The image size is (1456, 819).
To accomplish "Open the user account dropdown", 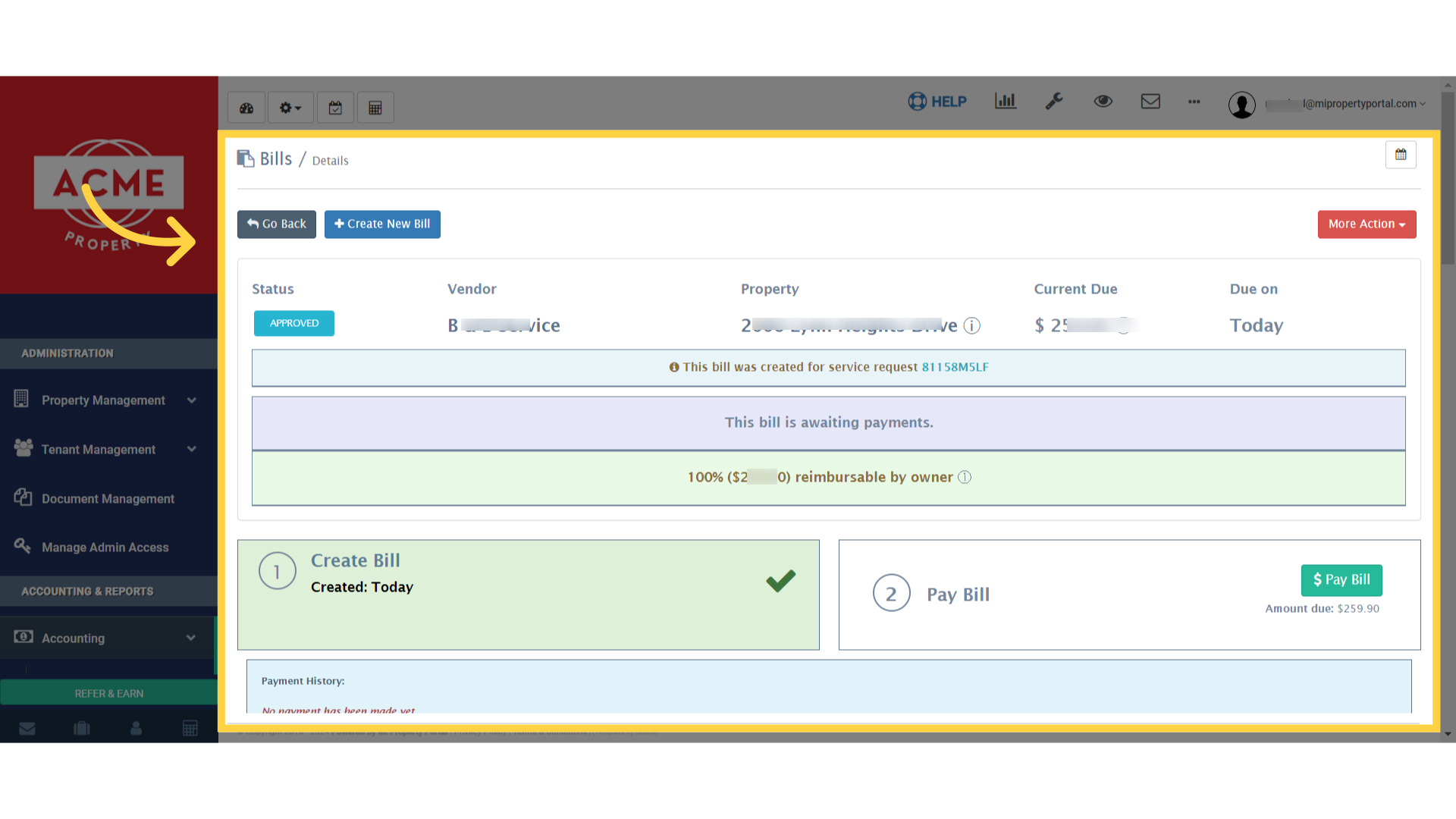I will 1345,104.
